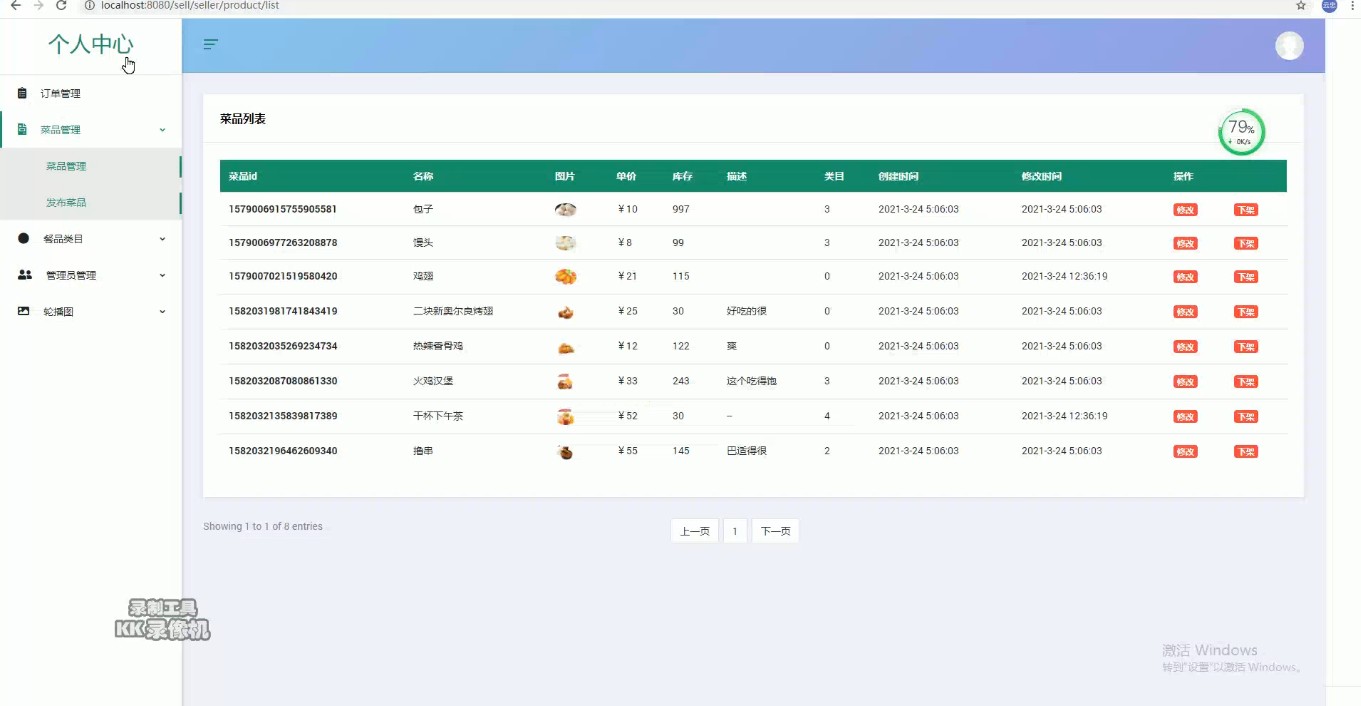Click the browser profile icon at top right

tap(1329, 6)
